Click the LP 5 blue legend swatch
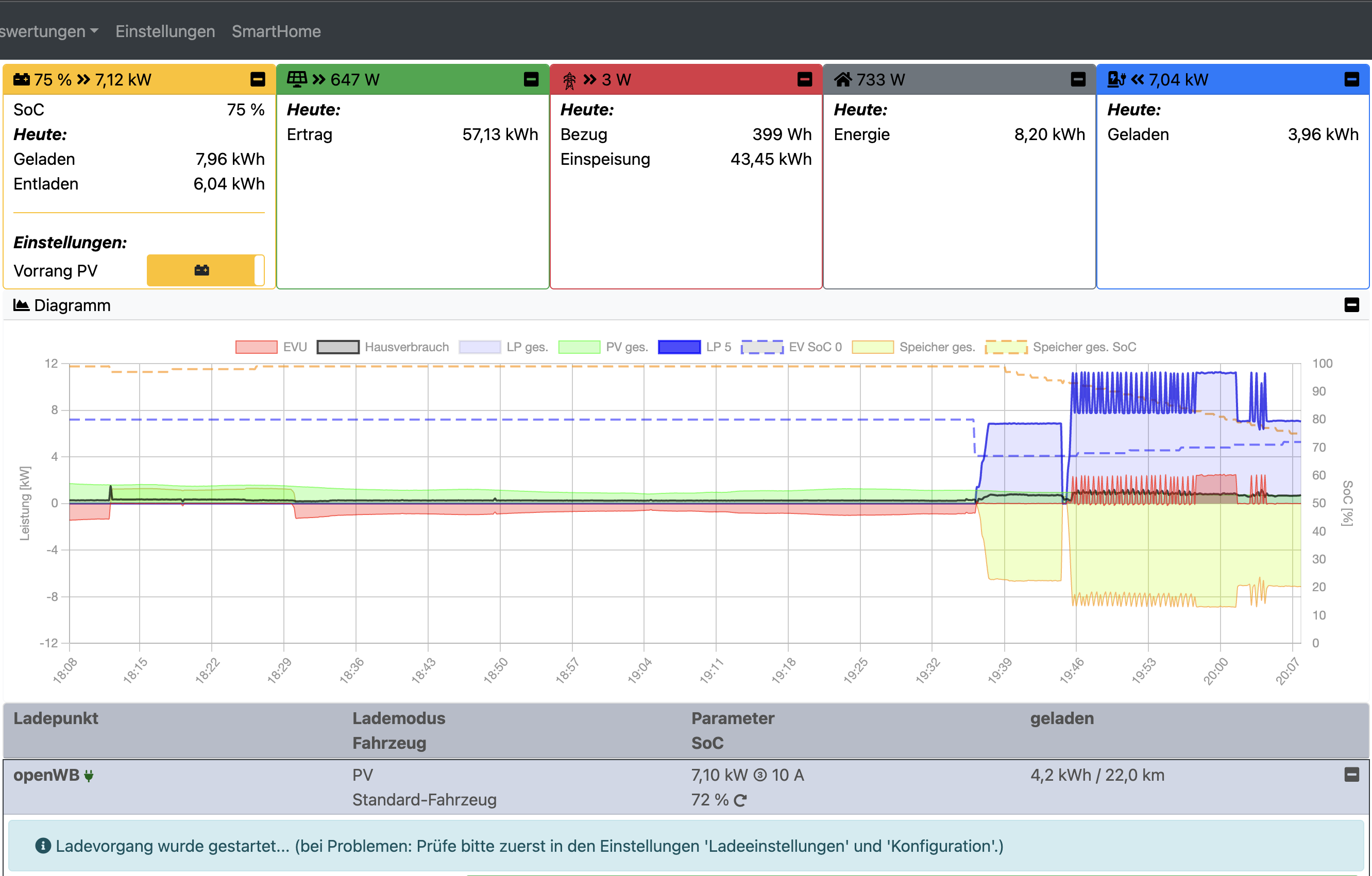The image size is (1372, 876). (x=679, y=347)
